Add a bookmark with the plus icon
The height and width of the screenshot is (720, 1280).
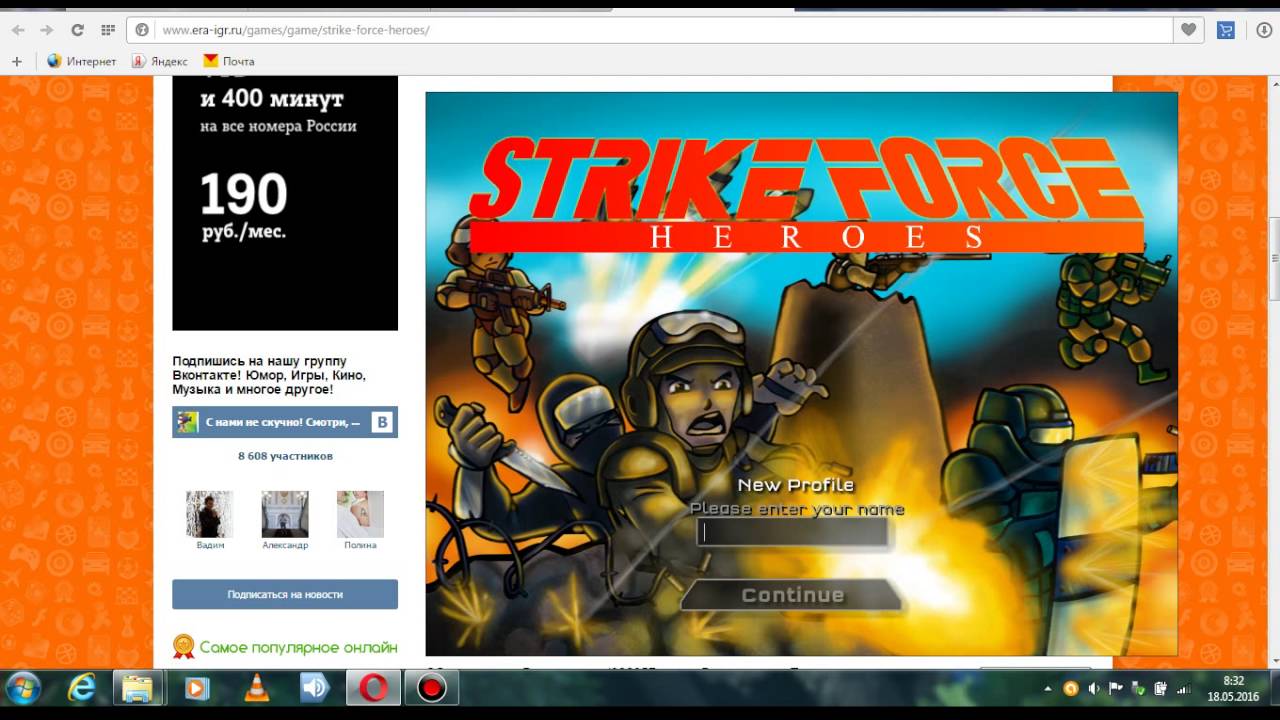tap(16, 61)
